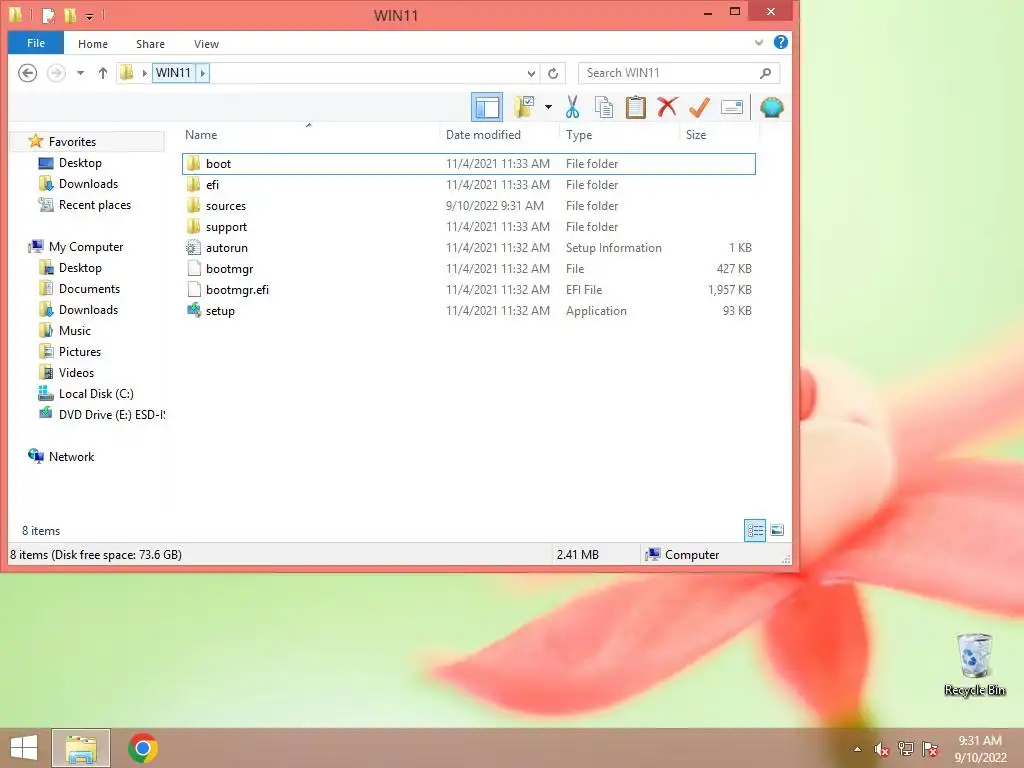The height and width of the screenshot is (768, 1024).
Task: Select the autorun setup information file
Action: [x=469, y=248]
